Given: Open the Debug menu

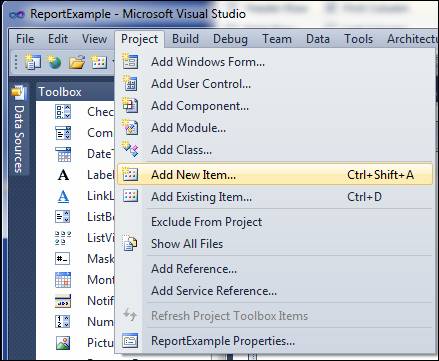Looking at the screenshot, I should click(x=230, y=39).
